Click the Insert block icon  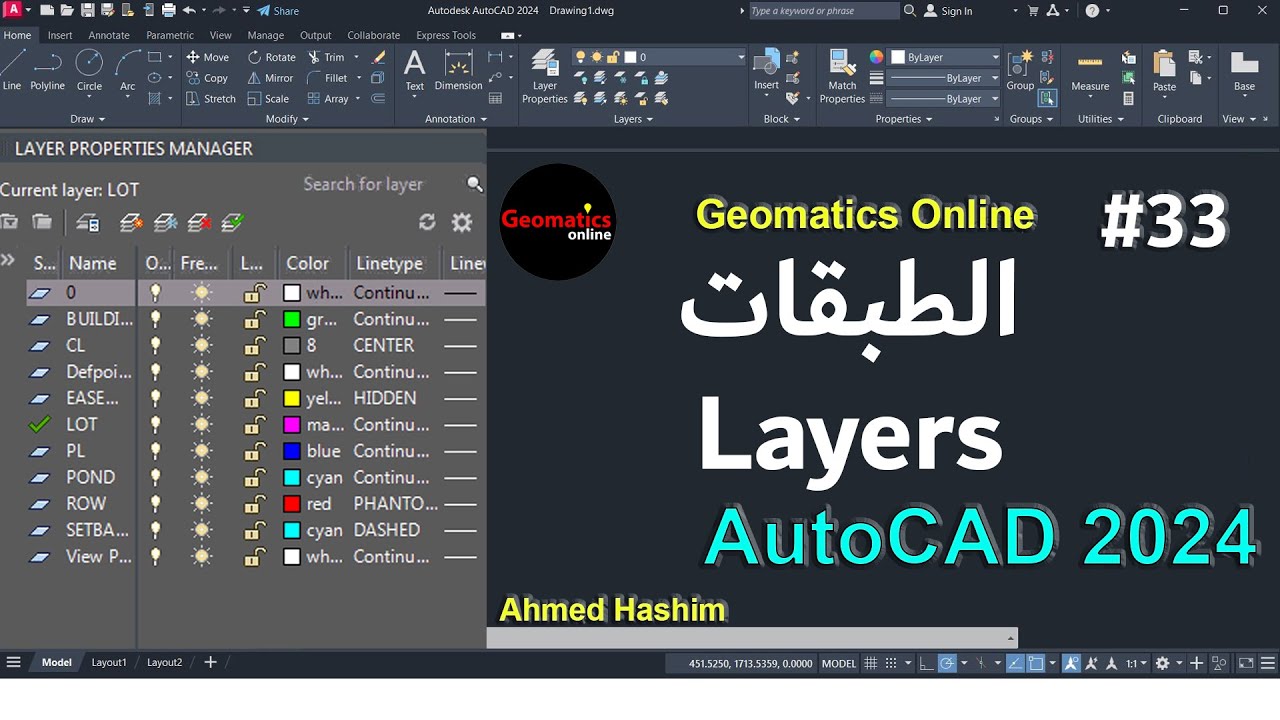click(x=766, y=70)
